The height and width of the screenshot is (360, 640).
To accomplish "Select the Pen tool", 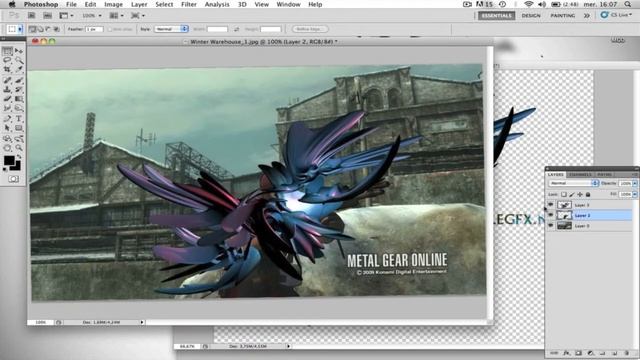I will pyautogui.click(x=7, y=119).
